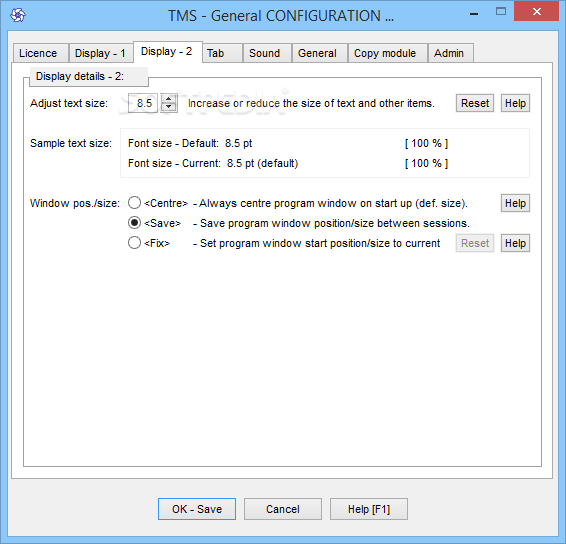Image resolution: width=566 pixels, height=544 pixels.
Task: Click the TMS application icon in title bar
Action: 18,15
